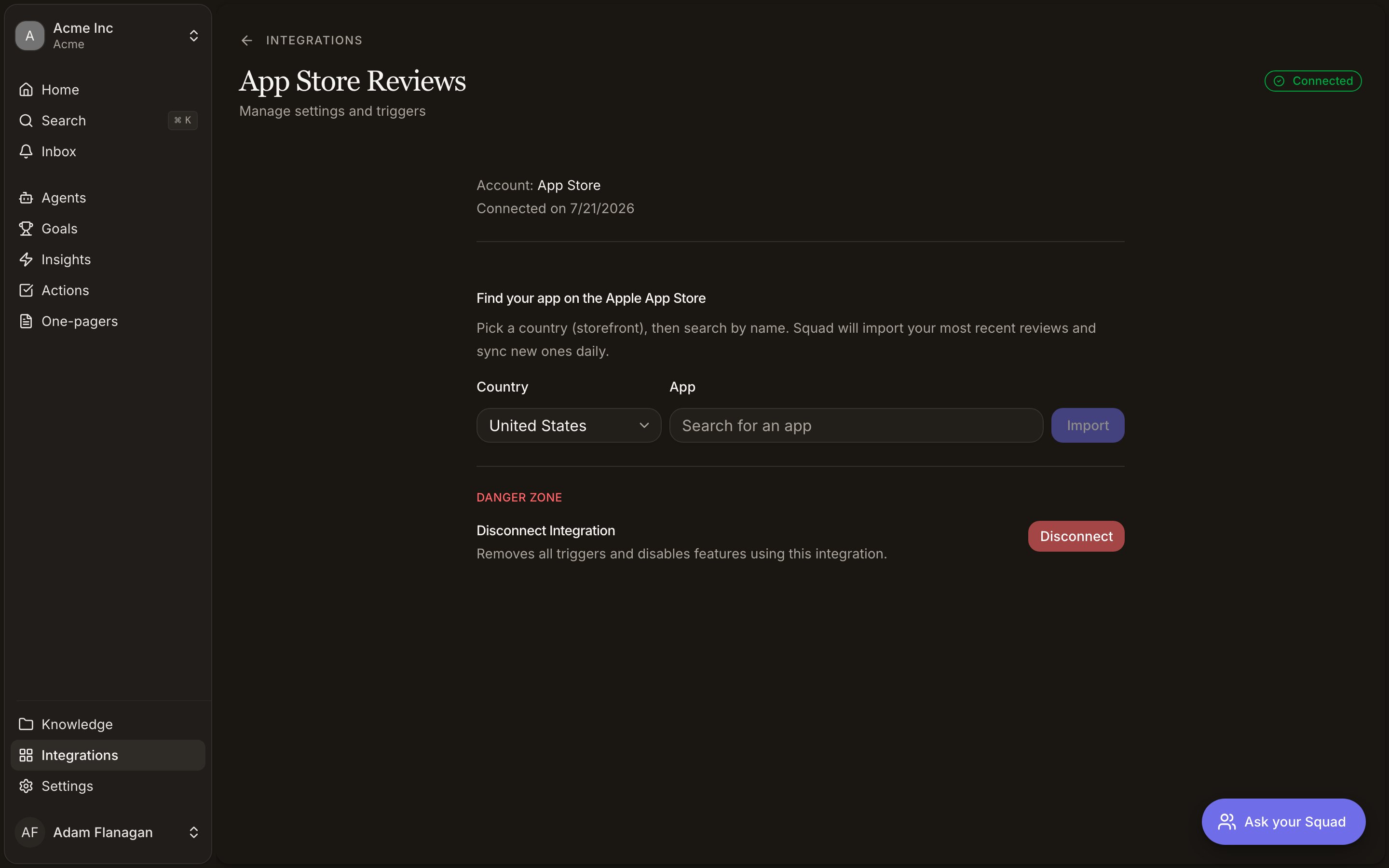Click the checkmark icon in Connected badge
Screen dimensions: 1389x868
point(1279,81)
